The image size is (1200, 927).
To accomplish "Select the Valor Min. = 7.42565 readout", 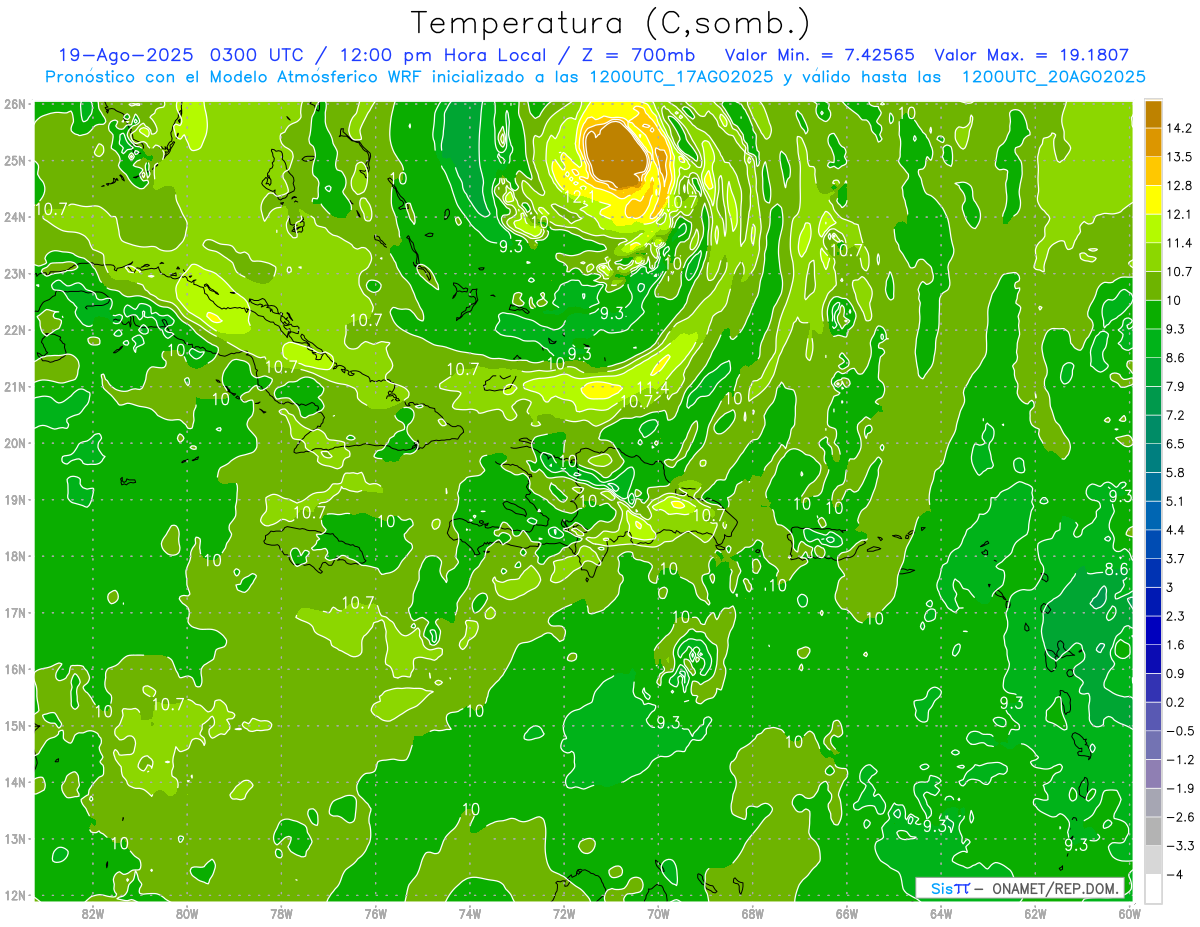I will point(820,56).
